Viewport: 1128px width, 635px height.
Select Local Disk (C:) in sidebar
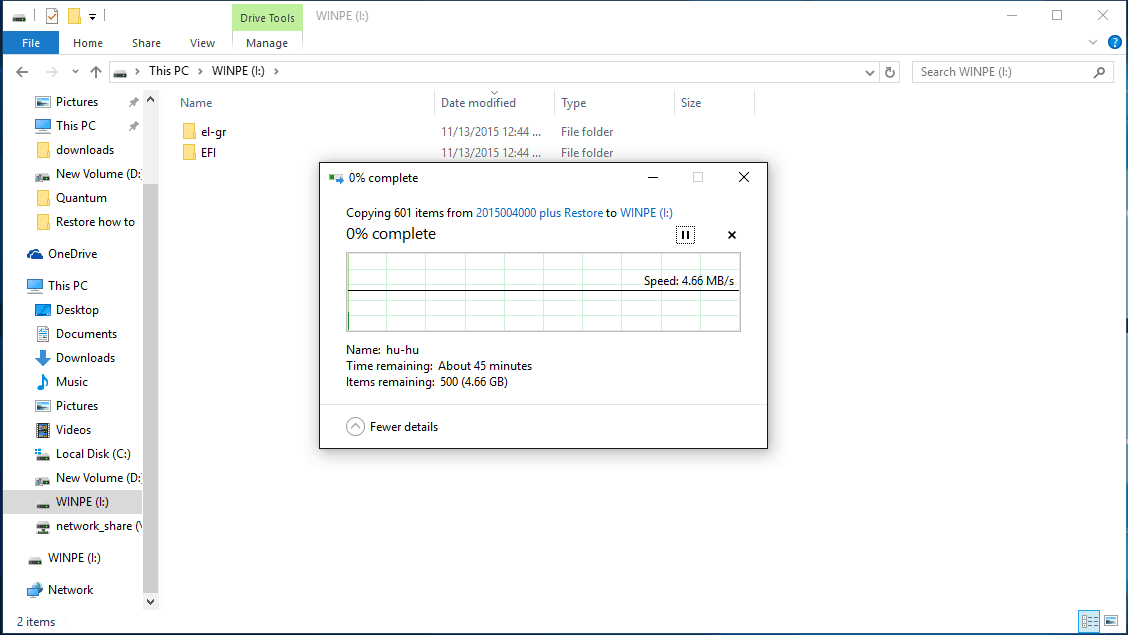coord(93,454)
